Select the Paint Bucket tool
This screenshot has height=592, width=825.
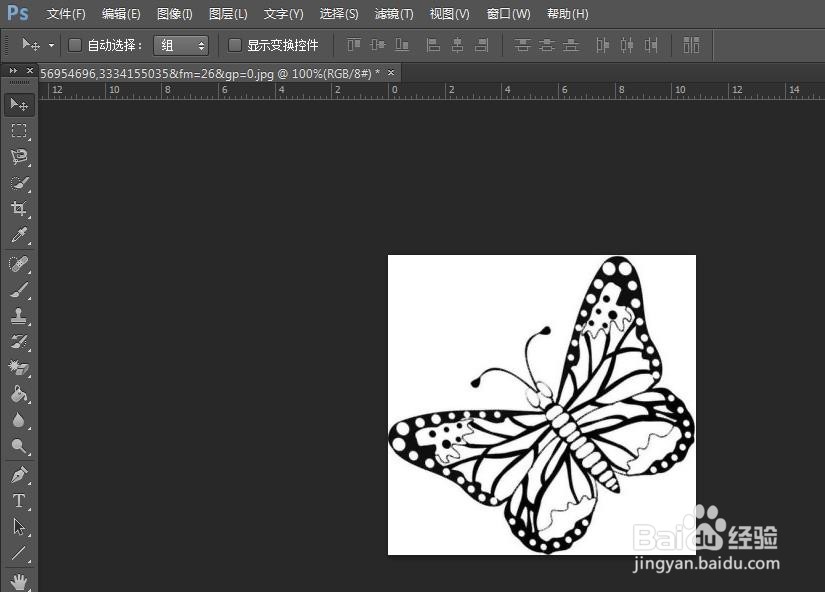click(19, 394)
